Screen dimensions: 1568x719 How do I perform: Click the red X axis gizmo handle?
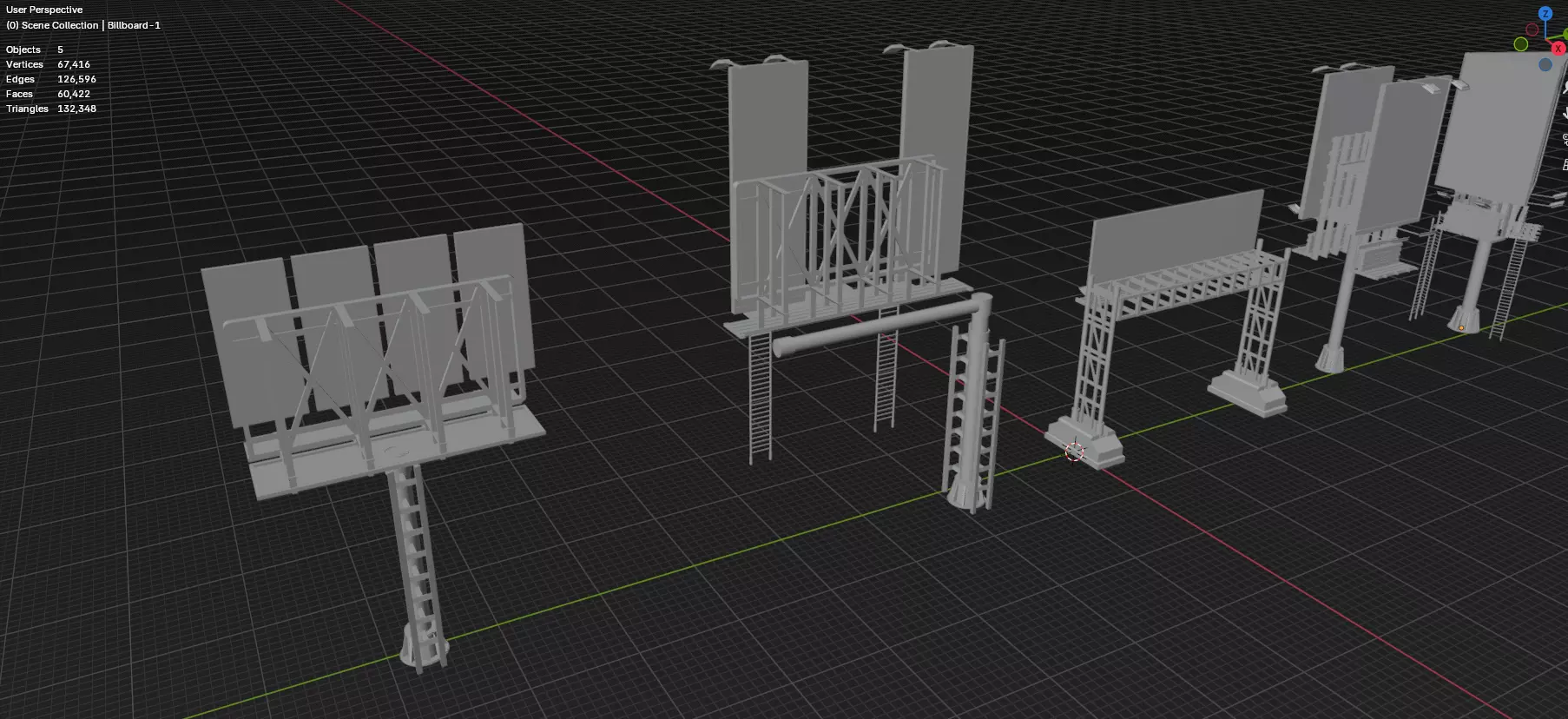[1558, 49]
